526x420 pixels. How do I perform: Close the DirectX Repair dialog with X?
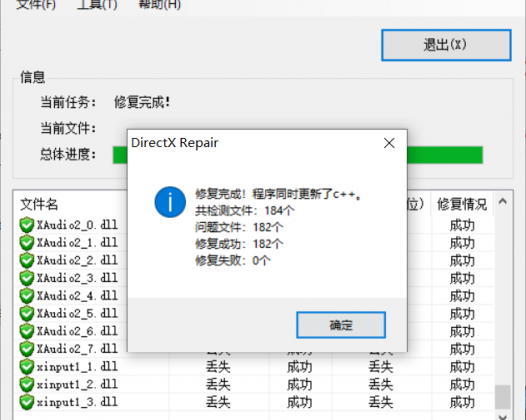pos(389,143)
